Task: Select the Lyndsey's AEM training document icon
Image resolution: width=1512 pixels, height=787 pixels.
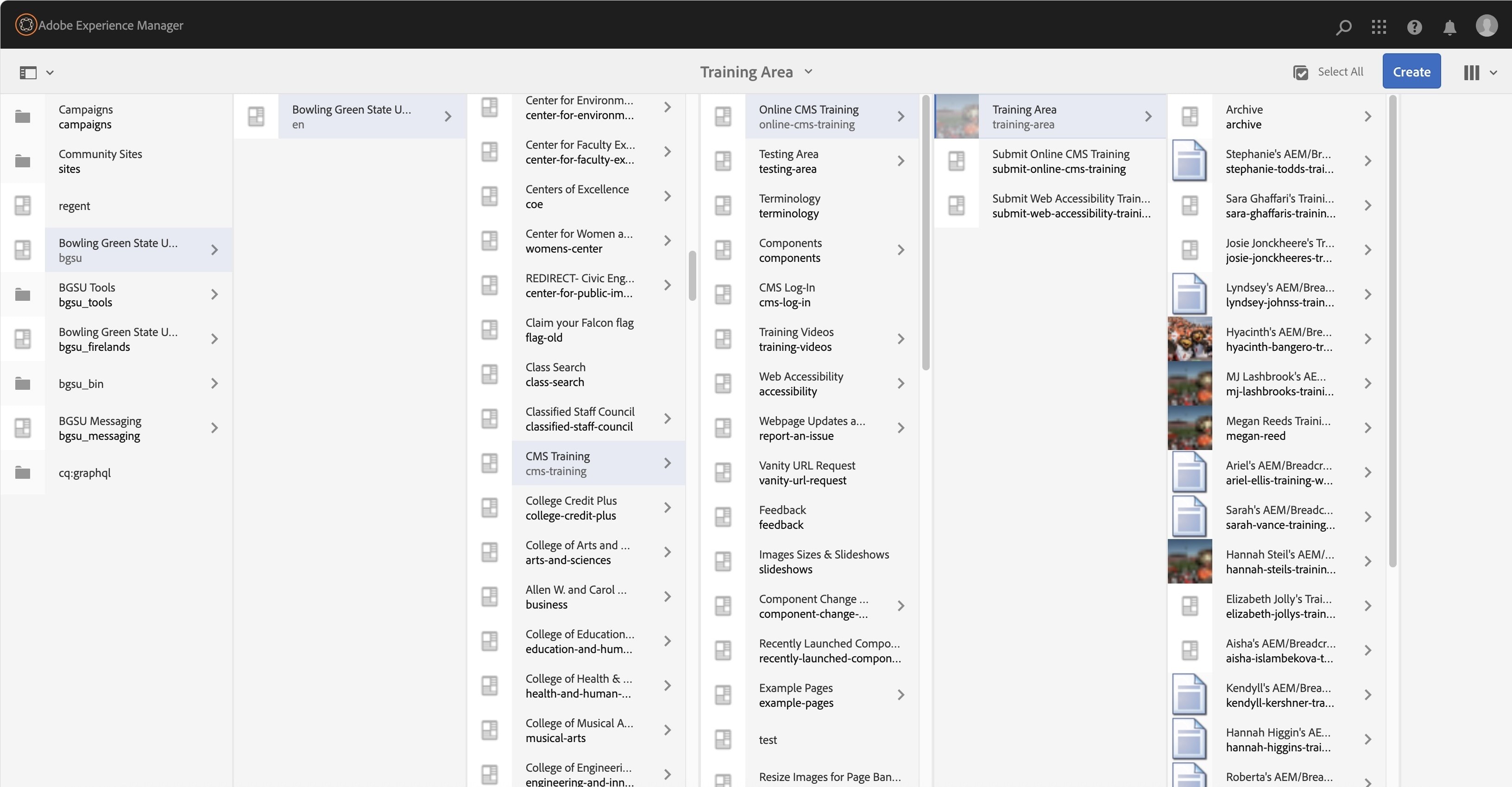Action: pos(1190,294)
